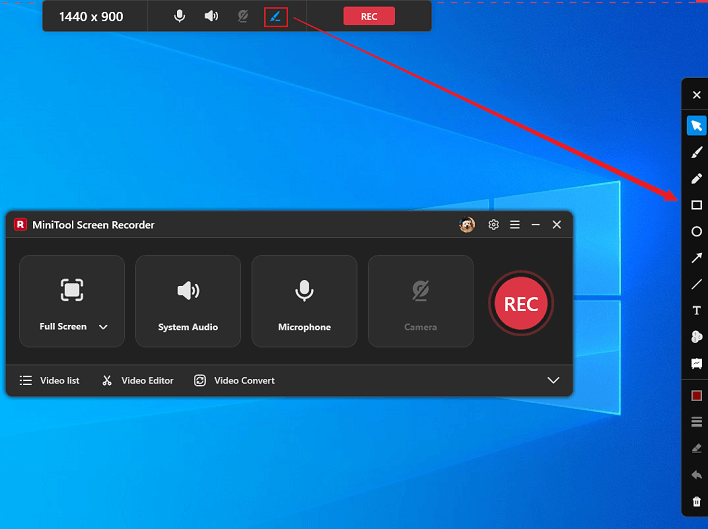Open the Video Editor

click(137, 381)
